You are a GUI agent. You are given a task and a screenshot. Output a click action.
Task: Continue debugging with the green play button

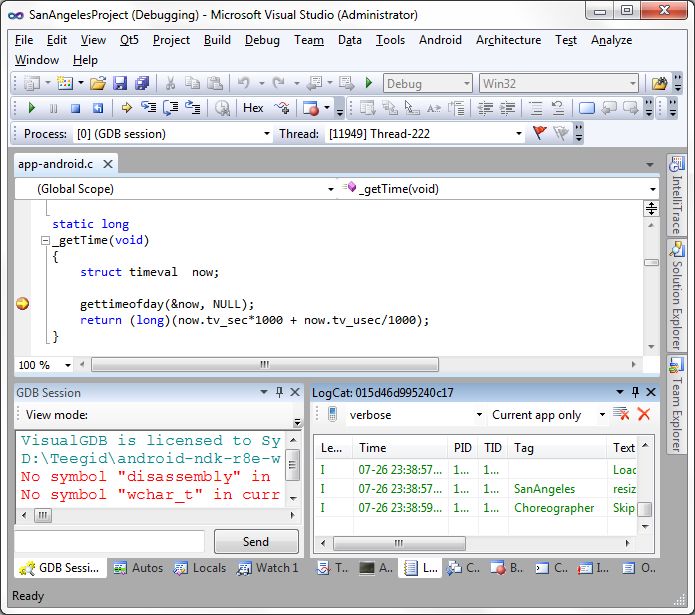tap(31, 108)
